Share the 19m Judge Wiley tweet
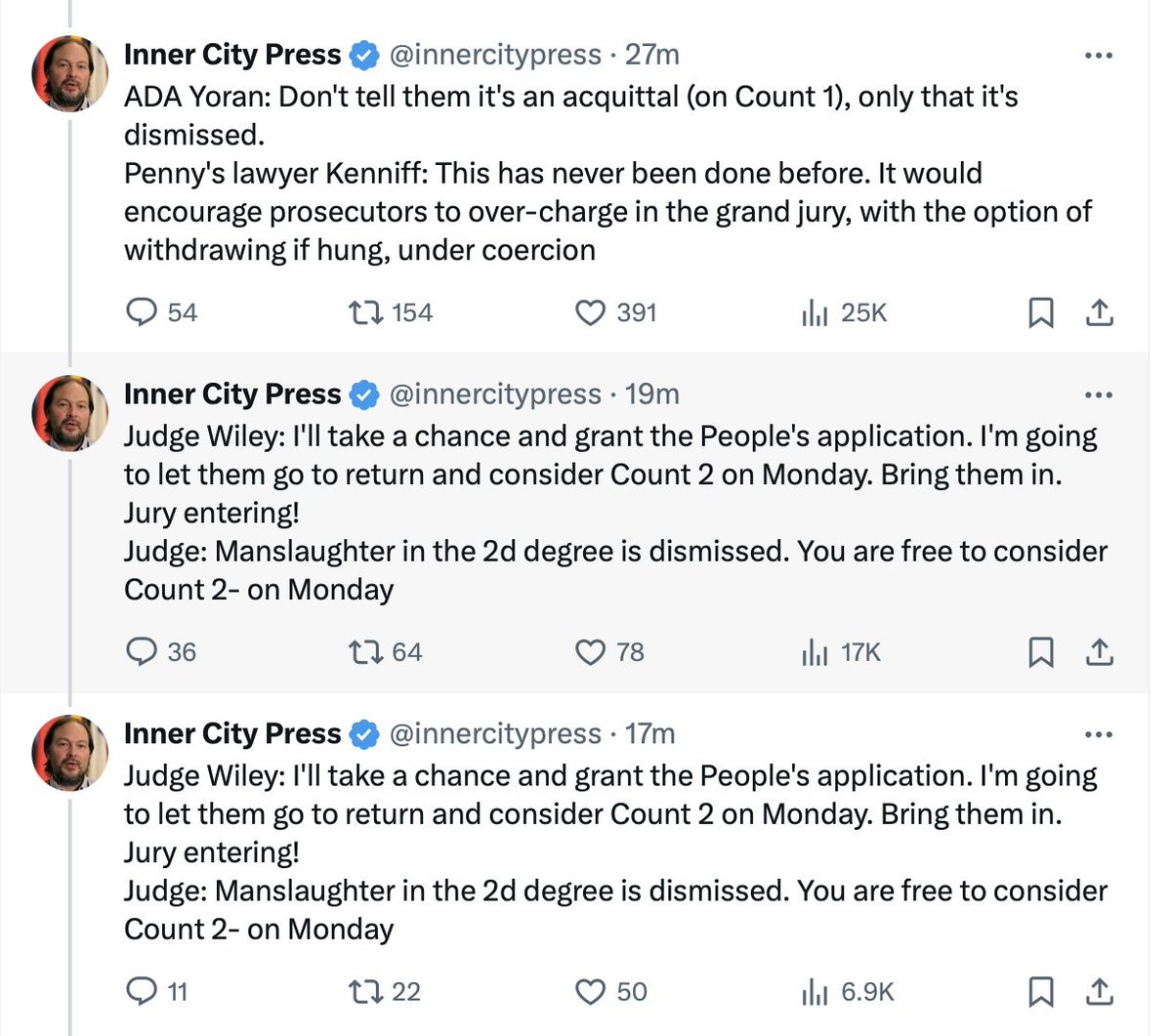1172x1036 pixels. coord(1099,651)
